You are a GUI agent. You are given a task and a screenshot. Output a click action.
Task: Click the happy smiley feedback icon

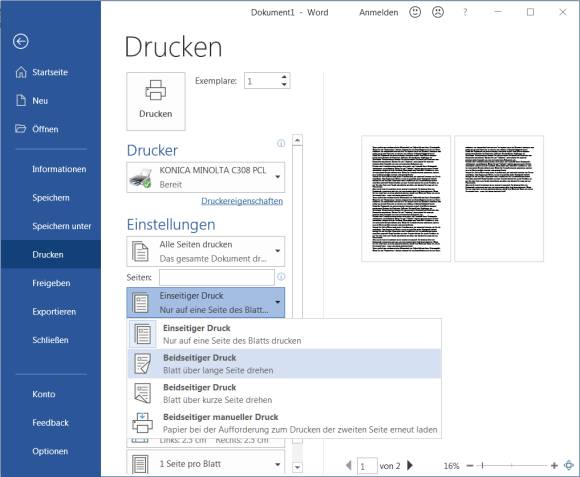415,12
